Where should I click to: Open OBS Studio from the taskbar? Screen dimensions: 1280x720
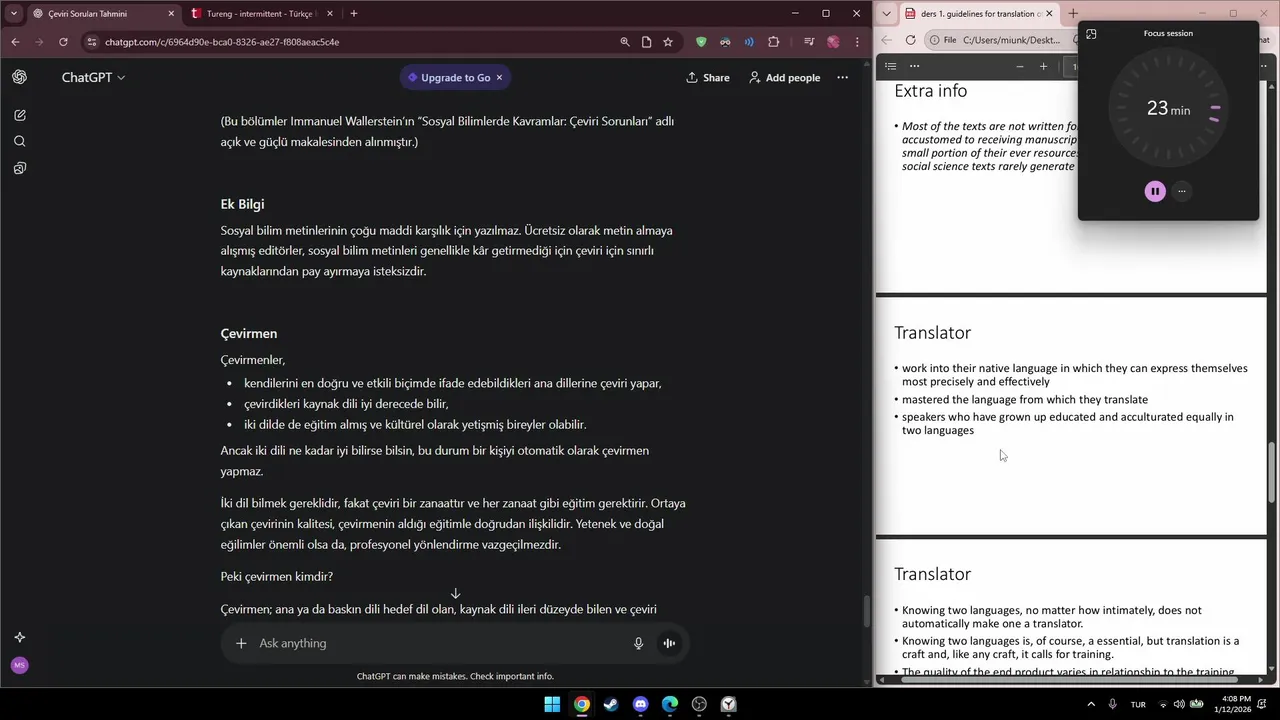(x=700, y=704)
